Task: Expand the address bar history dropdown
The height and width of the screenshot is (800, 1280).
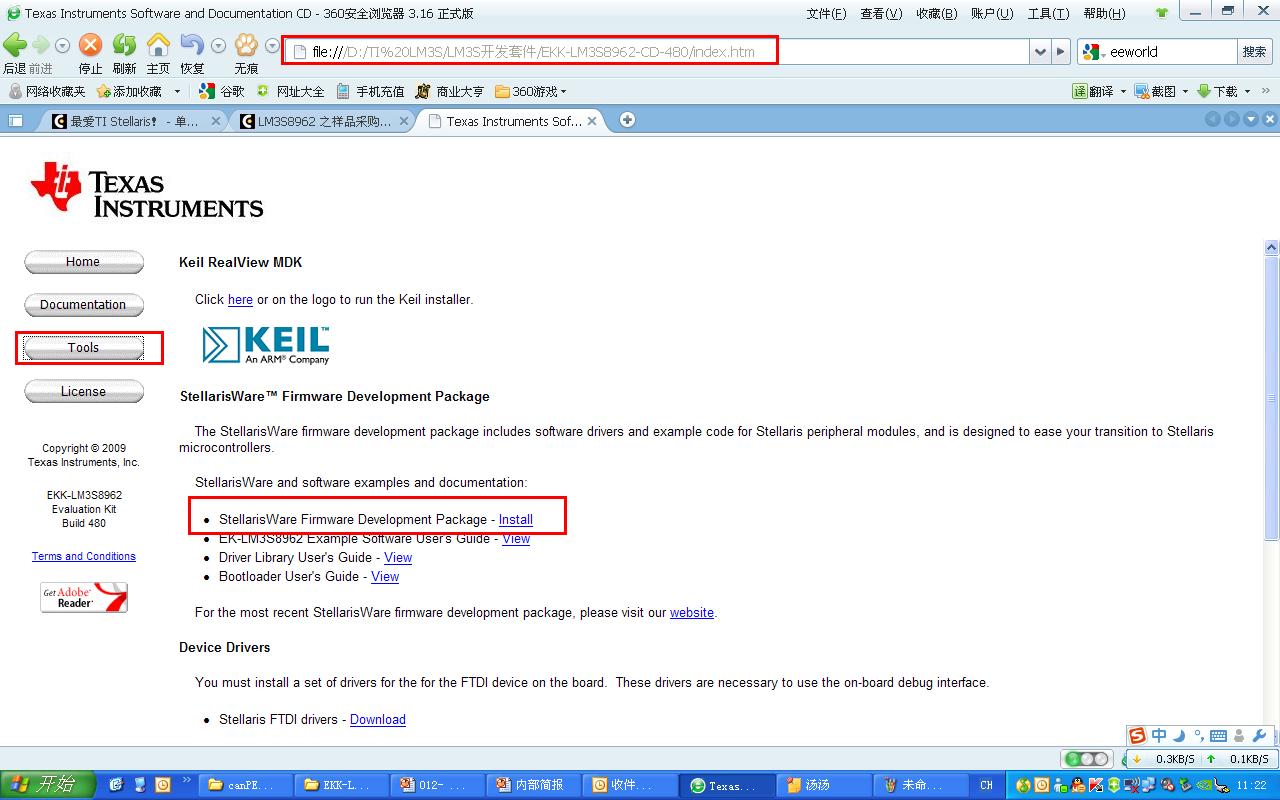Action: click(x=1040, y=52)
